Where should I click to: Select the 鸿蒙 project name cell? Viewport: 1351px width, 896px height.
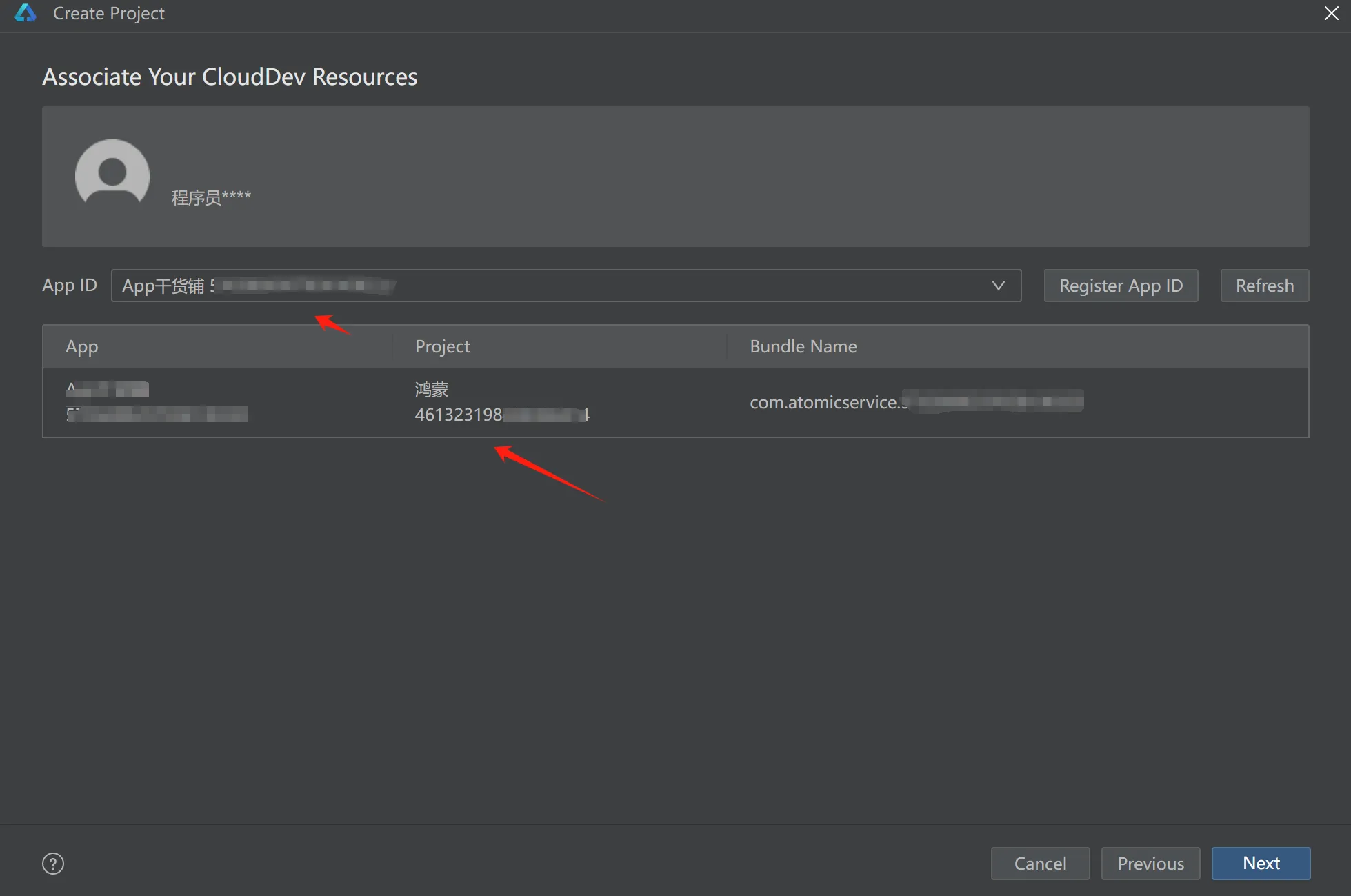pos(432,390)
